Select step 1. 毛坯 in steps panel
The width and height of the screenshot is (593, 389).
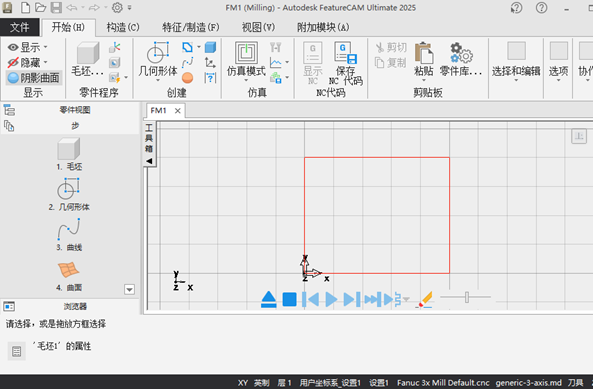coord(69,154)
